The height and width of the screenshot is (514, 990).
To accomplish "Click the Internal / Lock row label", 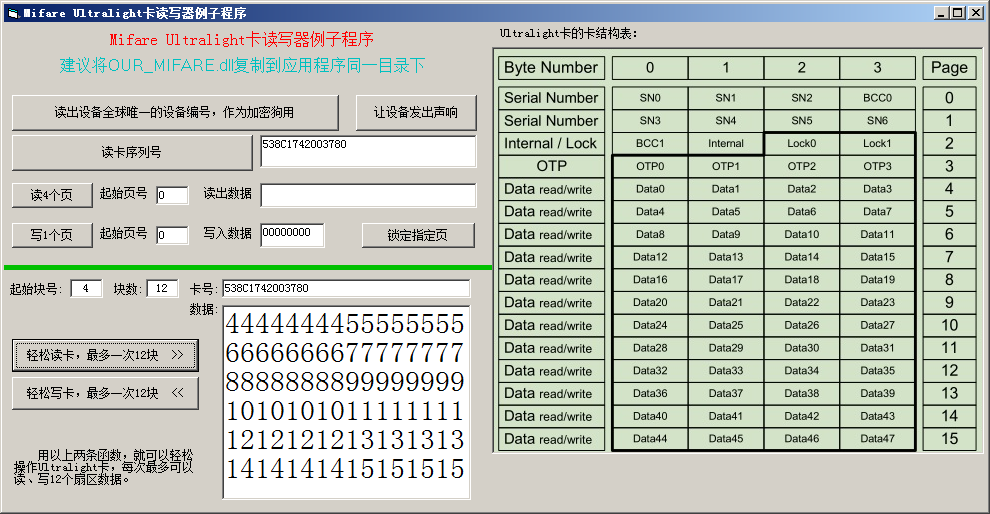I will pyautogui.click(x=551, y=143).
